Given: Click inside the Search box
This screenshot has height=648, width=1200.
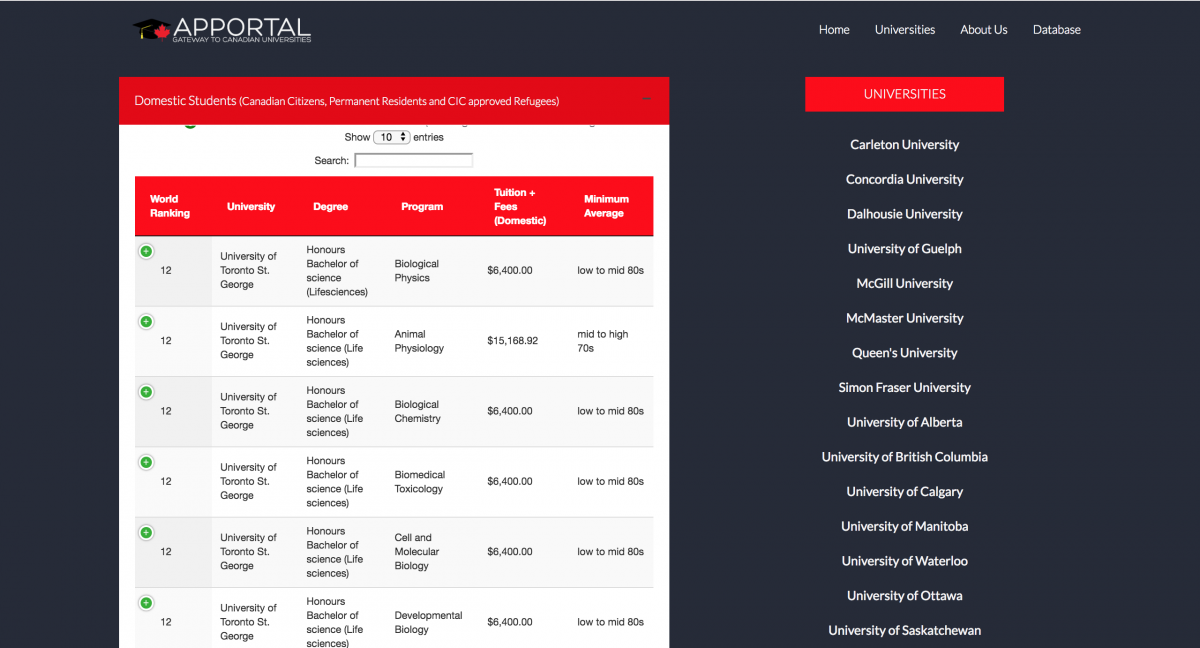Looking at the screenshot, I should (x=413, y=159).
